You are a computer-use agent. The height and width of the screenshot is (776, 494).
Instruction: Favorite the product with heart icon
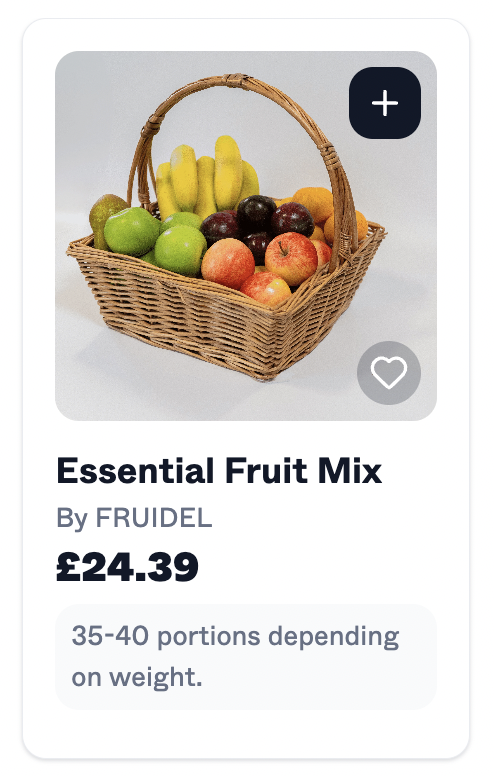pyautogui.click(x=389, y=373)
